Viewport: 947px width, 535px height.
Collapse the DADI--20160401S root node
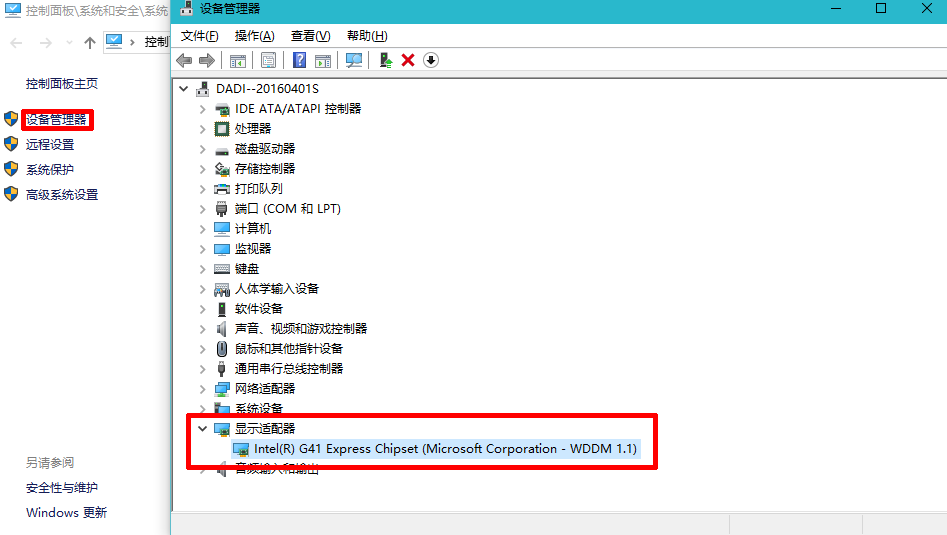pyautogui.click(x=183, y=88)
